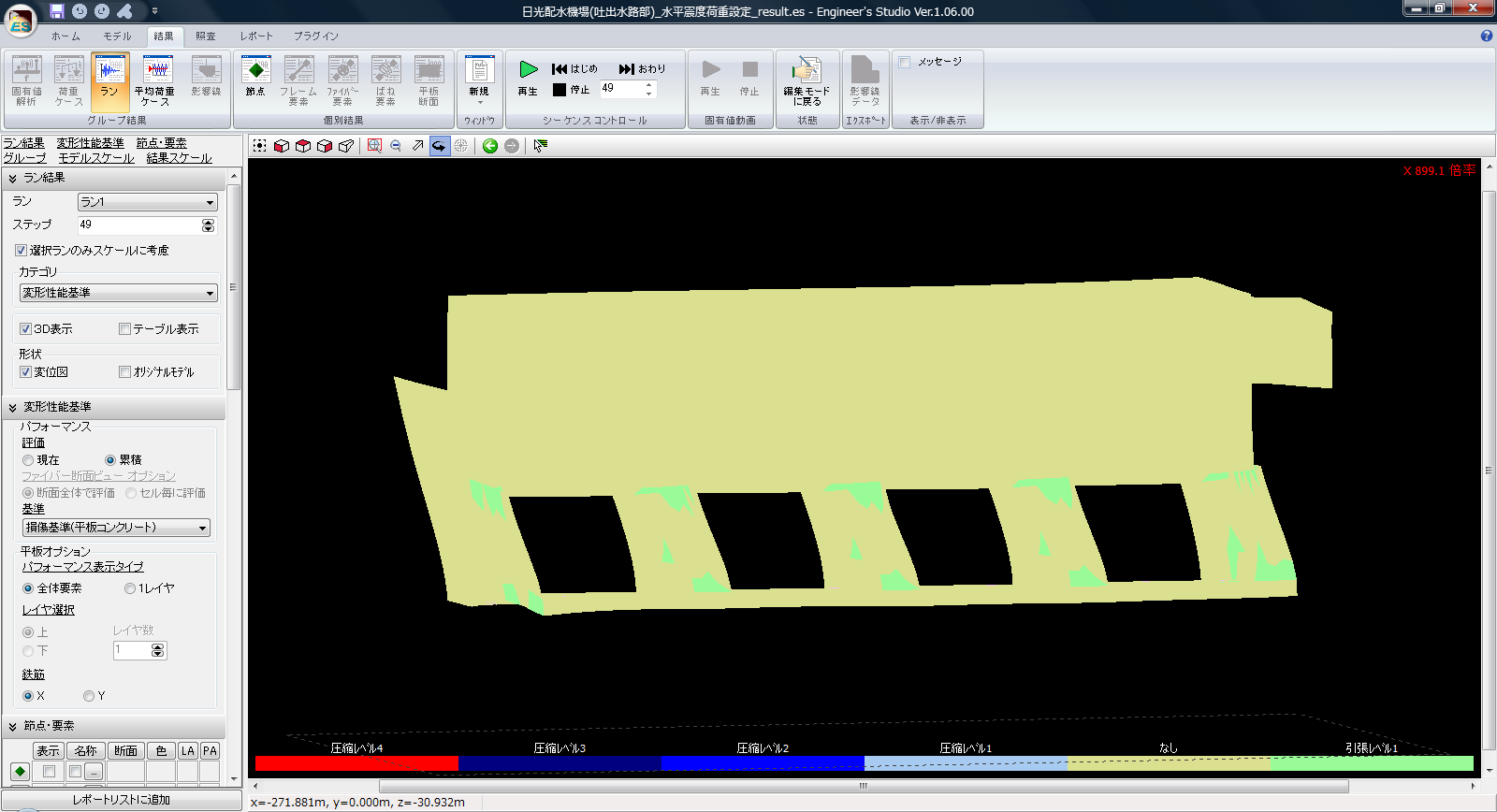Click the red 圧縮レベル4 legend swatch

(356, 763)
